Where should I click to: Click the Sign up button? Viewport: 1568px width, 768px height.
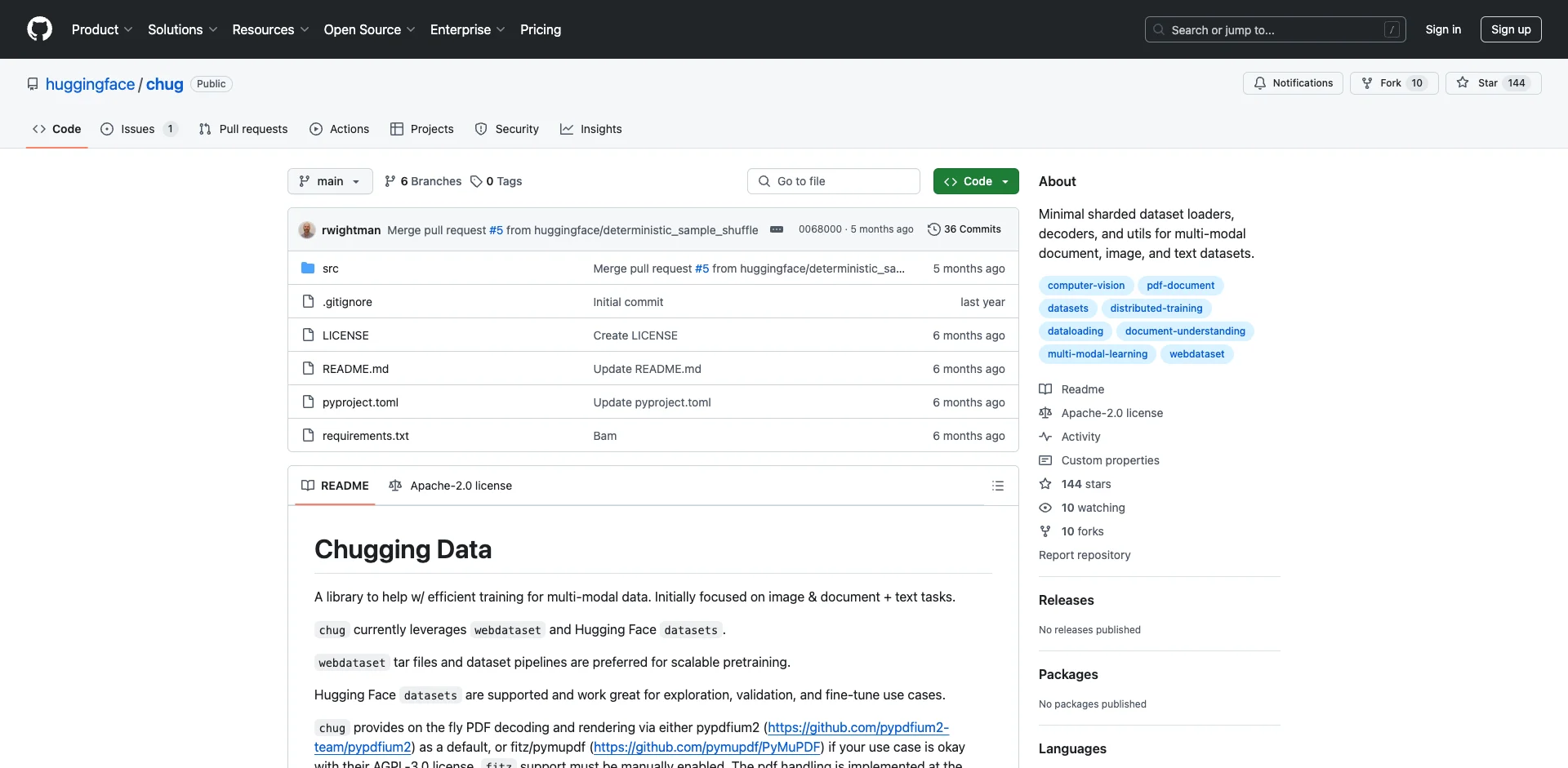pos(1511,29)
